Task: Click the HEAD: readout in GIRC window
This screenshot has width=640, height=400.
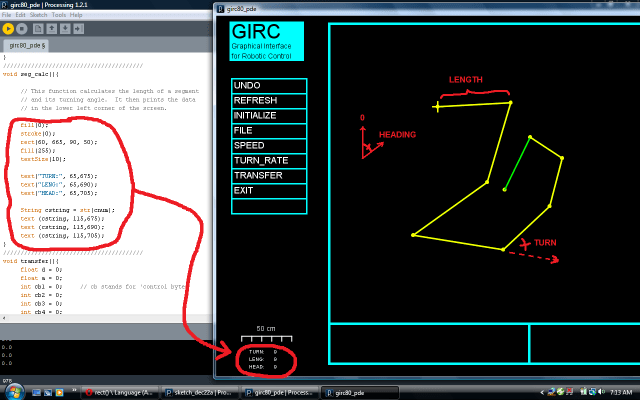Action: tap(263, 367)
